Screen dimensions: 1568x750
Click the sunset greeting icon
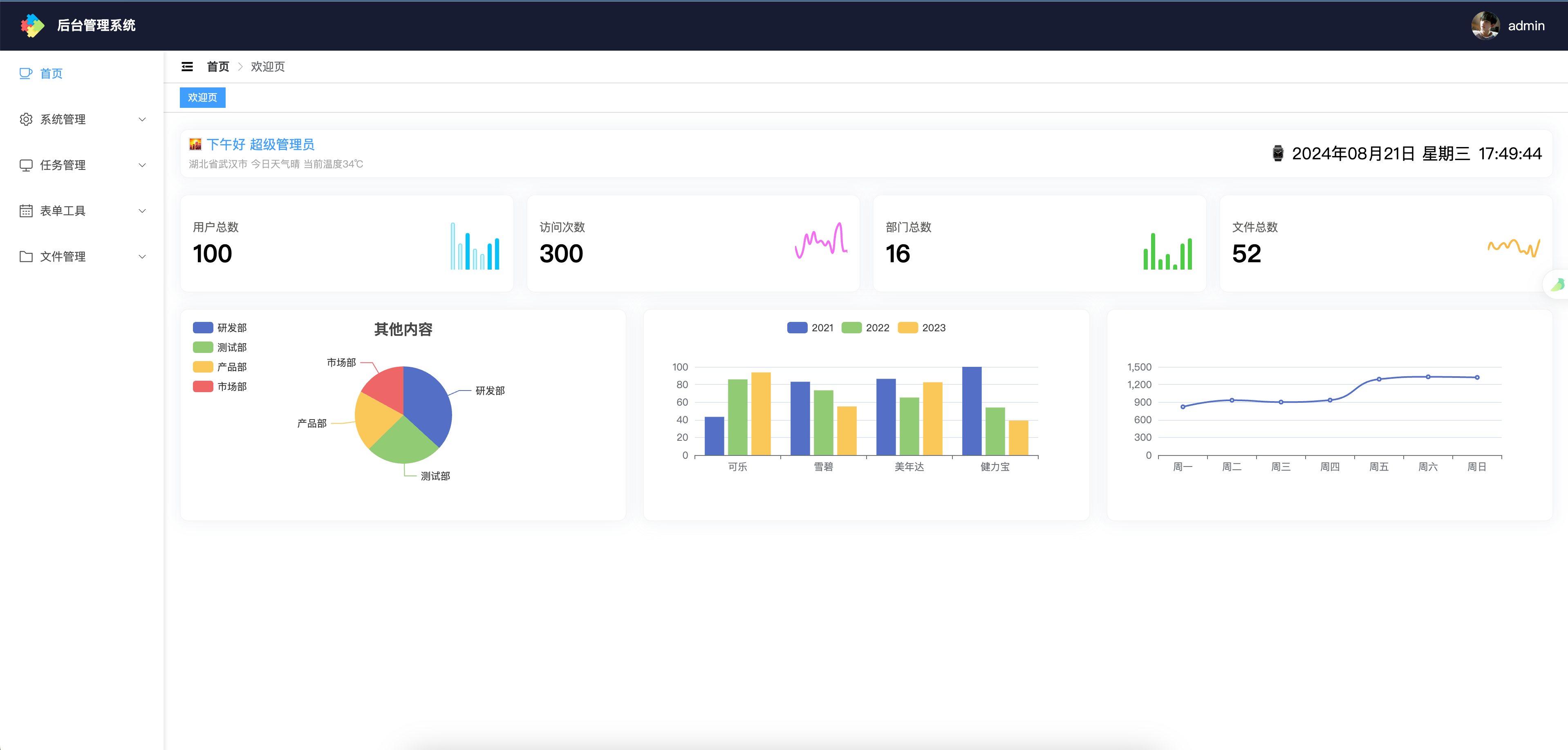click(x=195, y=144)
